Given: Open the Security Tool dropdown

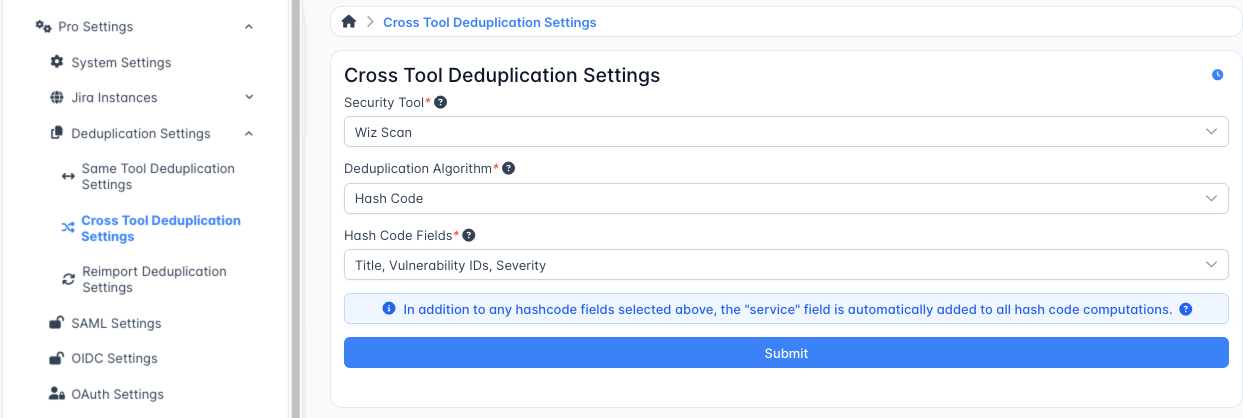Looking at the screenshot, I should pos(785,132).
